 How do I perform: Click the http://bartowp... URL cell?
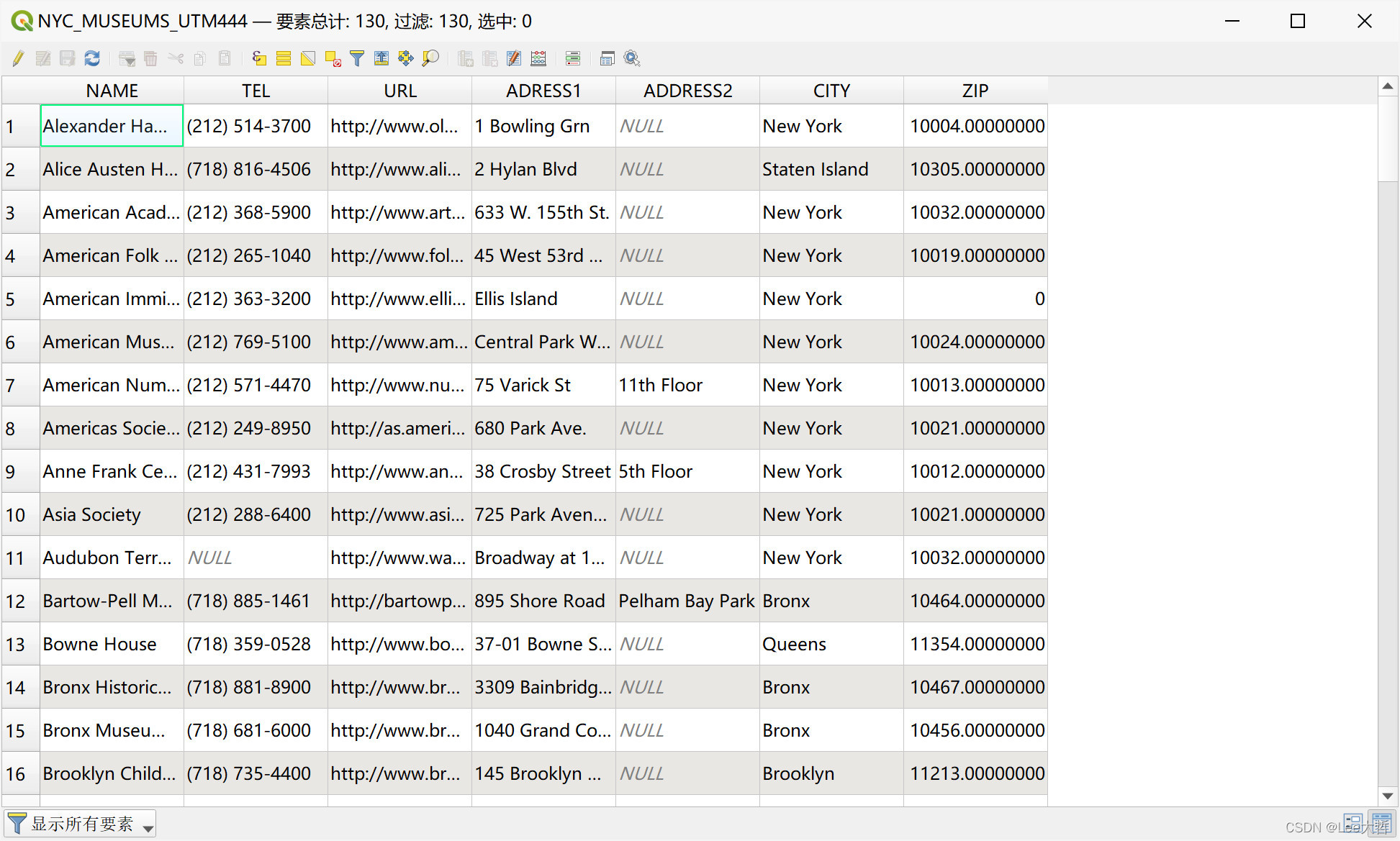pos(399,601)
